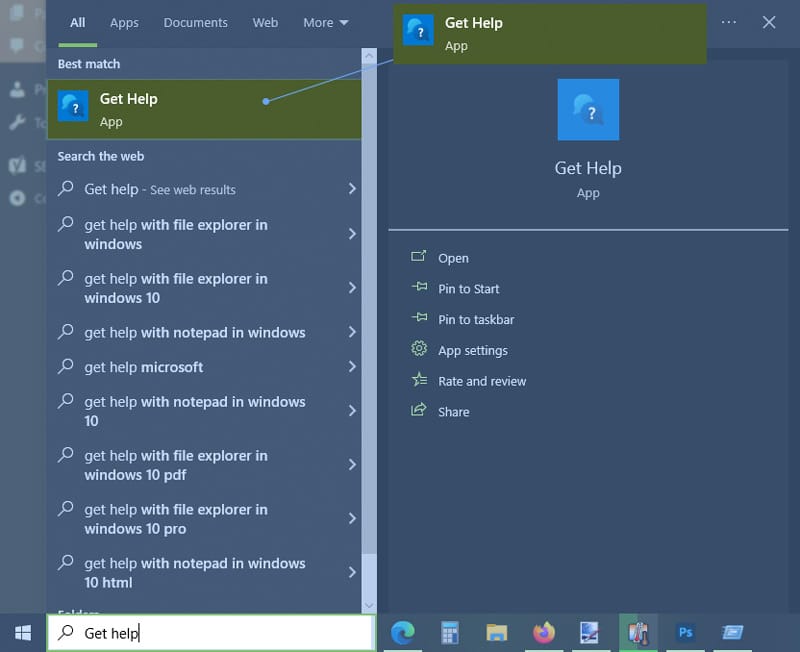
Task: Switch to the Apps tab
Action: [x=124, y=23]
